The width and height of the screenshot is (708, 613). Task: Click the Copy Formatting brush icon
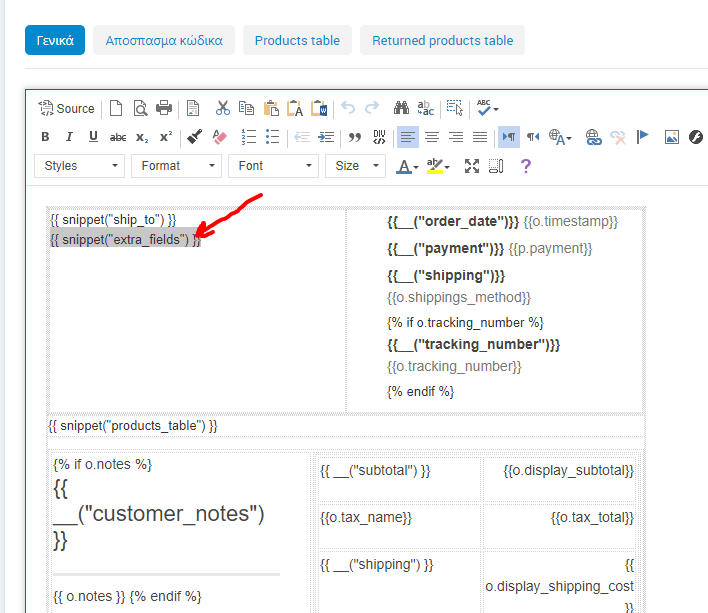pos(195,137)
